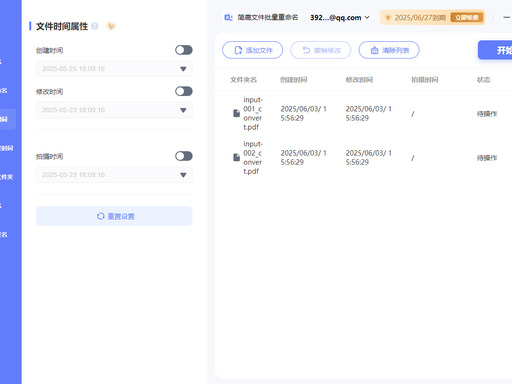Click modification time cell of input-001_convert.pdf row
512x384 pixels.
click(x=369, y=113)
